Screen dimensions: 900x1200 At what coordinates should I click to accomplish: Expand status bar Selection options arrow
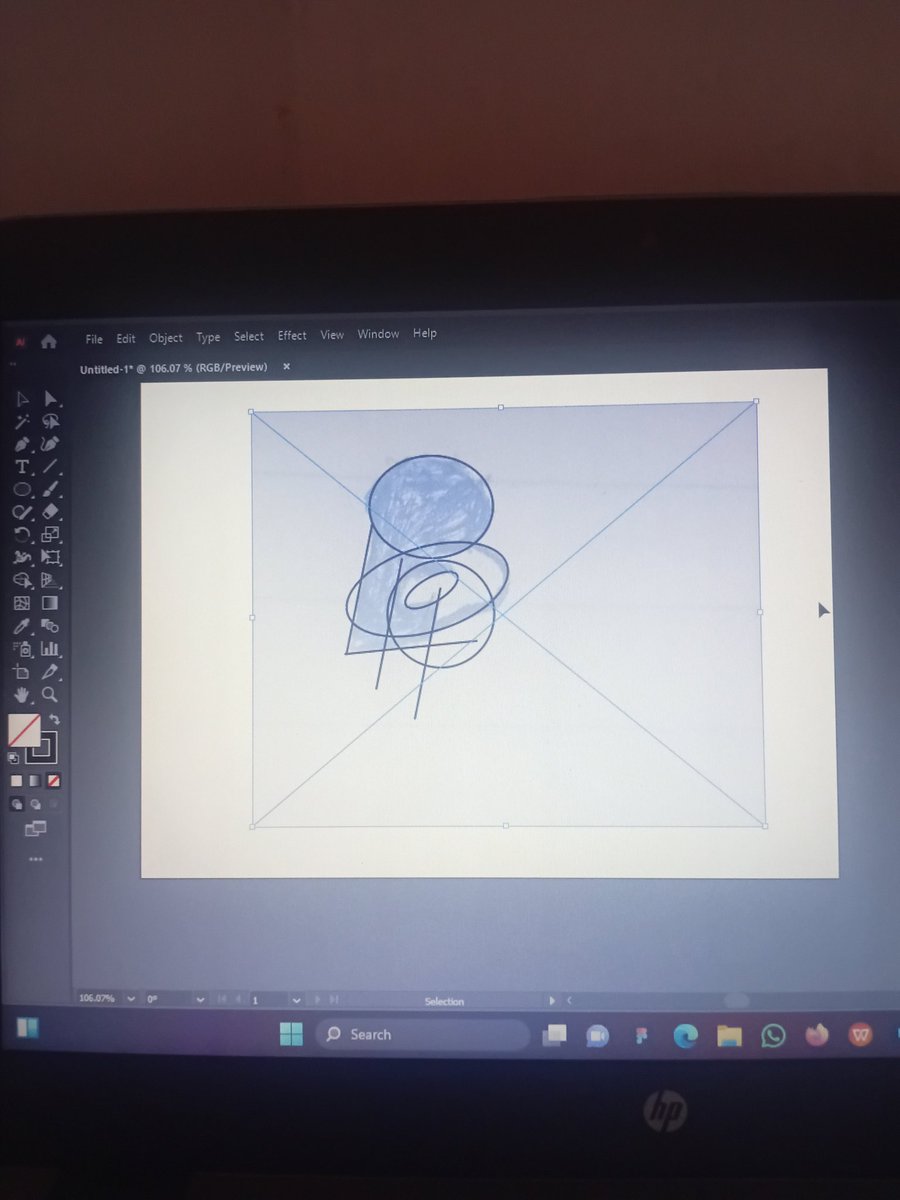coord(550,1000)
